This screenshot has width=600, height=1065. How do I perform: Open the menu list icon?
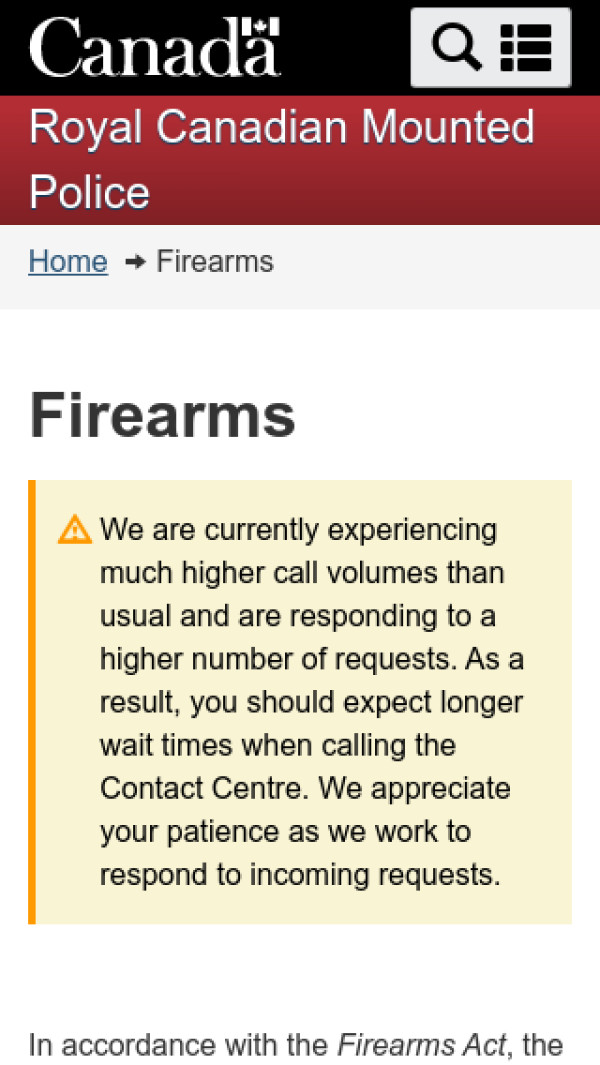526,48
